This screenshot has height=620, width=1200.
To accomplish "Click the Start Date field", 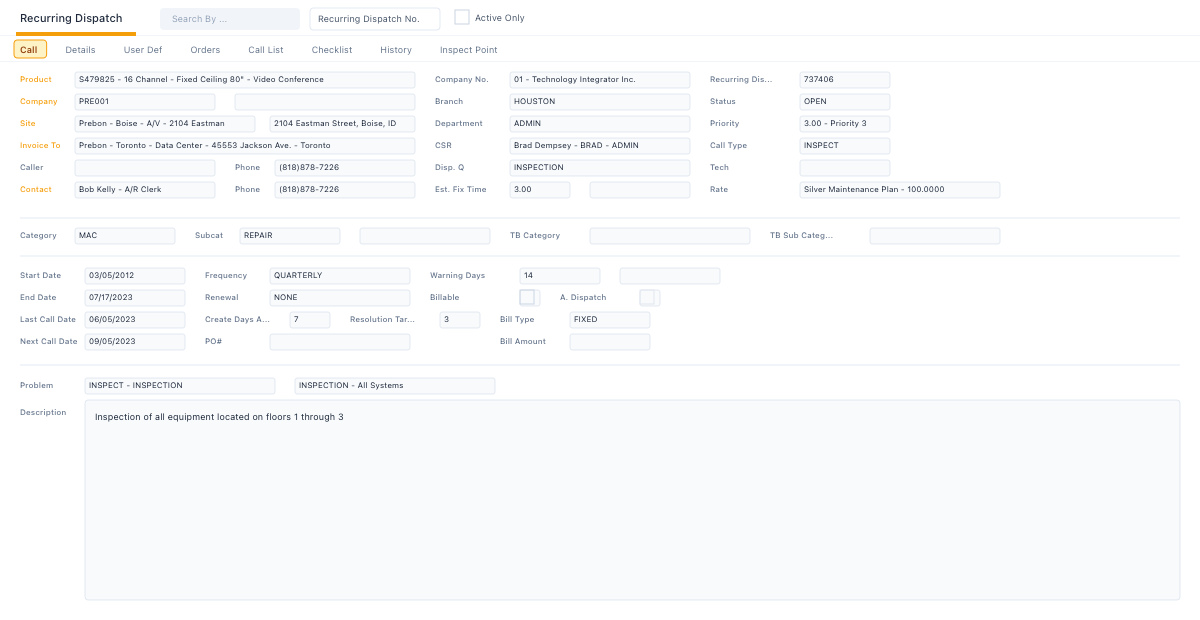I will pos(134,275).
